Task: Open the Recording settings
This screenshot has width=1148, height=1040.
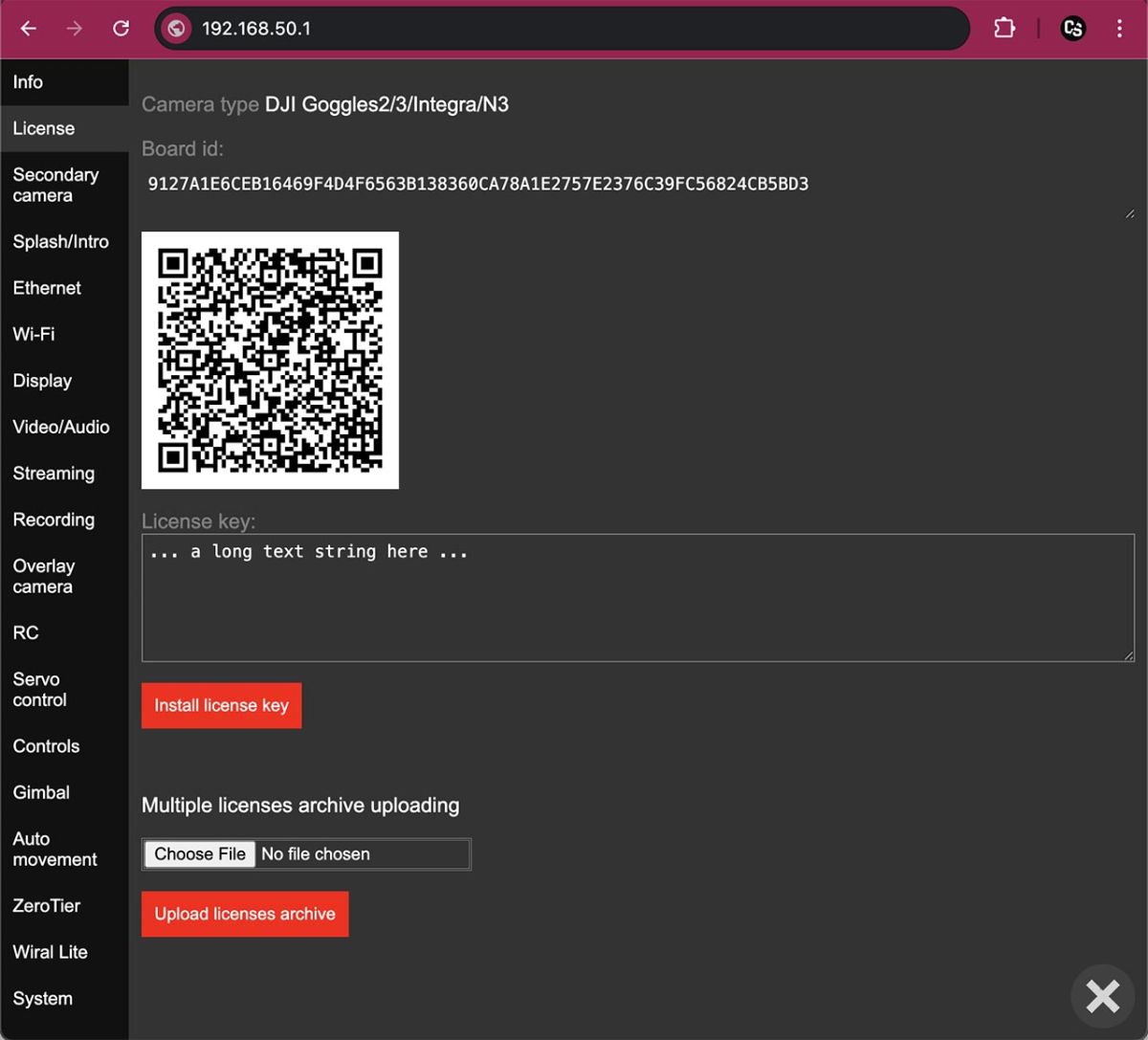Action: coord(53,520)
